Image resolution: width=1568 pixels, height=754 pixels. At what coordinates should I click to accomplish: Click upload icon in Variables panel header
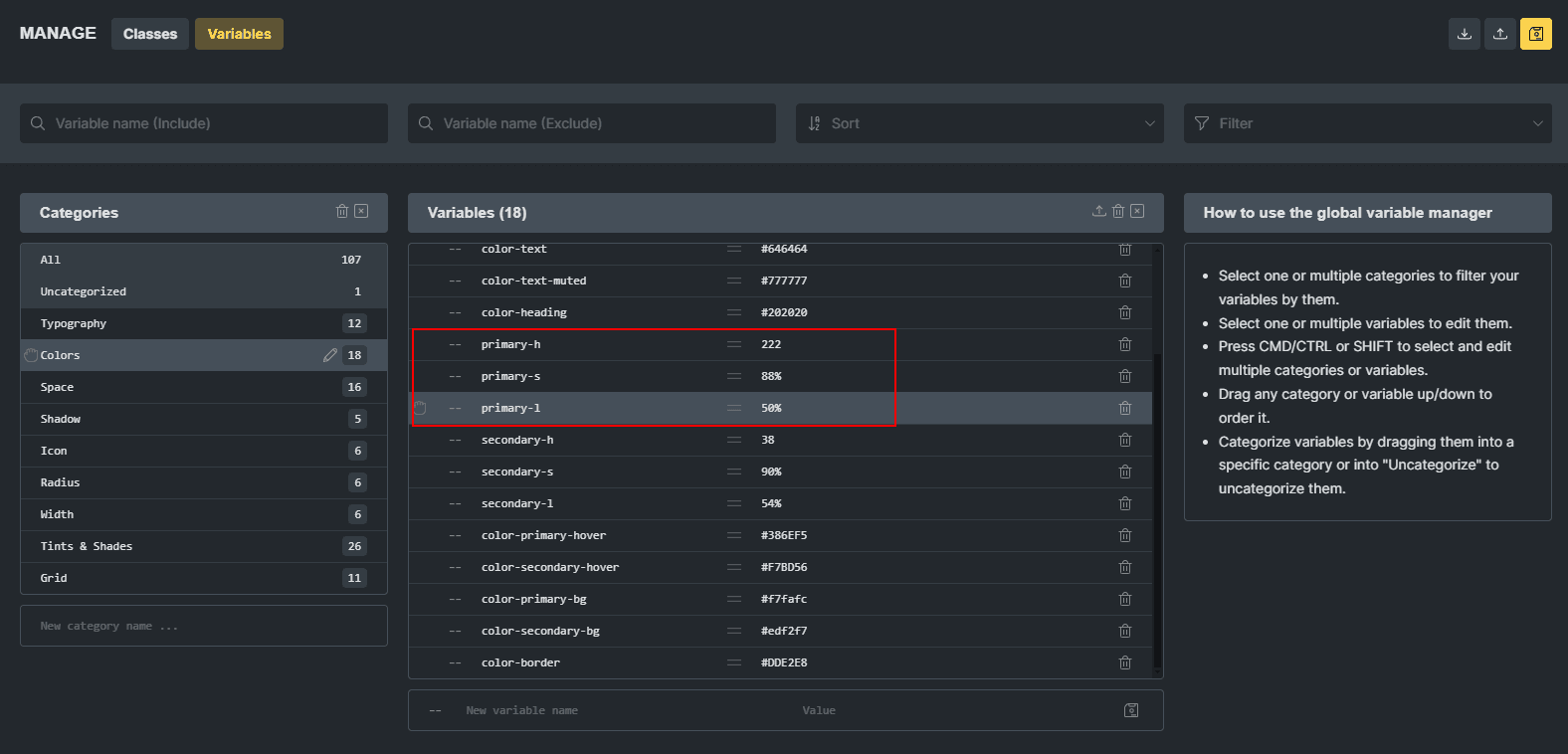(1098, 211)
